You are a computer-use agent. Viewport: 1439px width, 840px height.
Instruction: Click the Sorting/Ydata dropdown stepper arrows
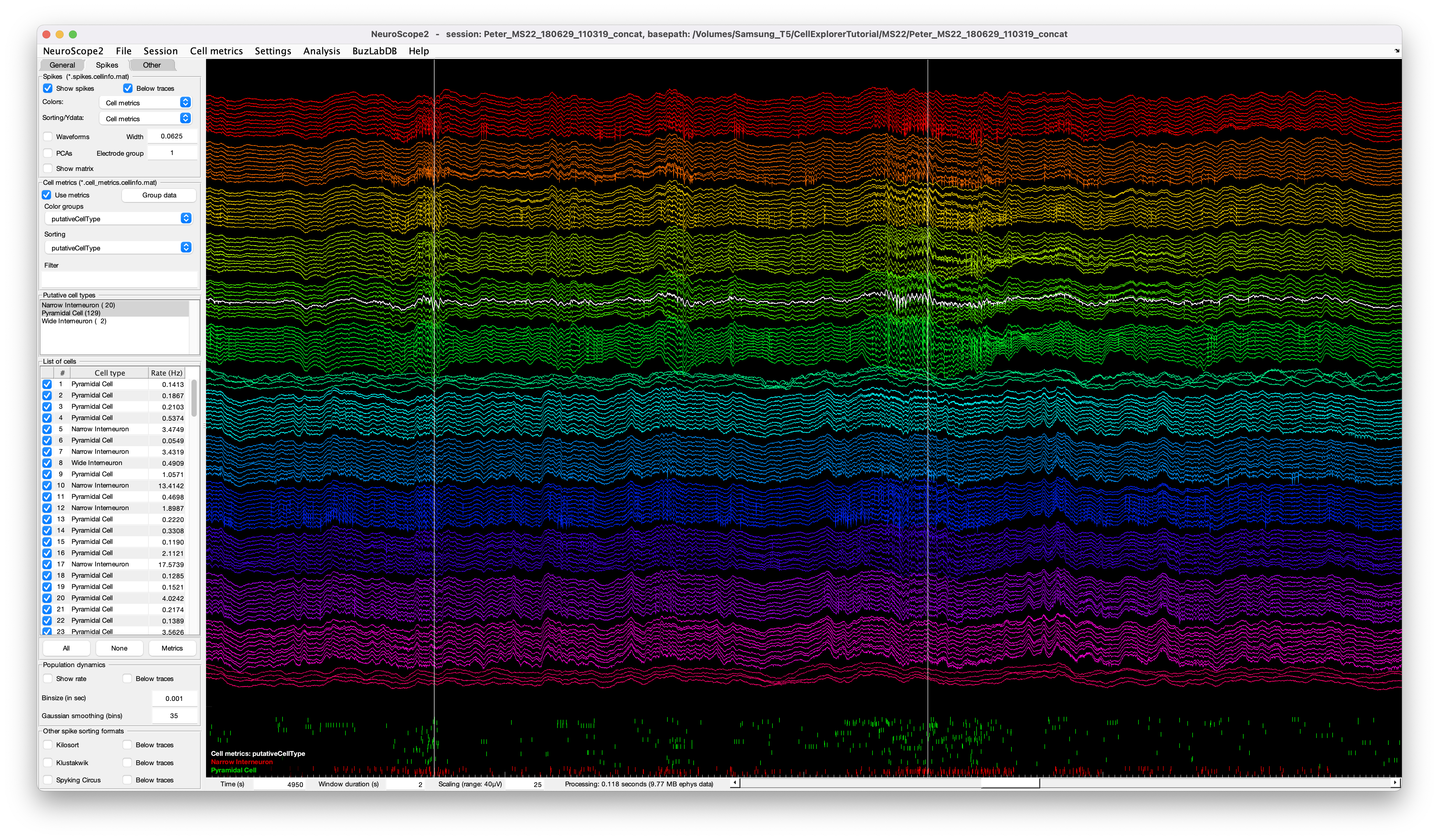coord(185,118)
